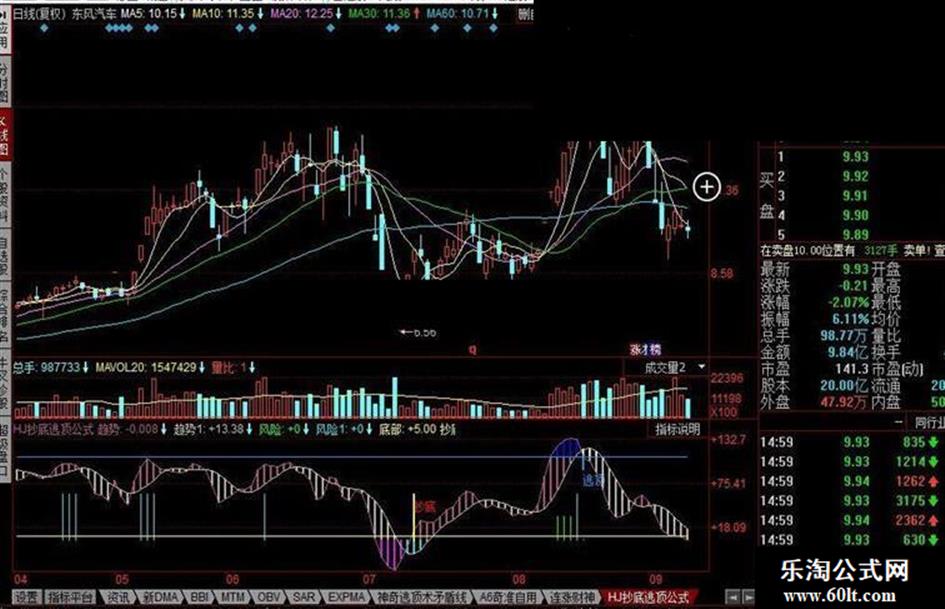Click the 金额 9.84亿 value
This screenshot has height=609, width=945.
pyautogui.click(x=847, y=352)
